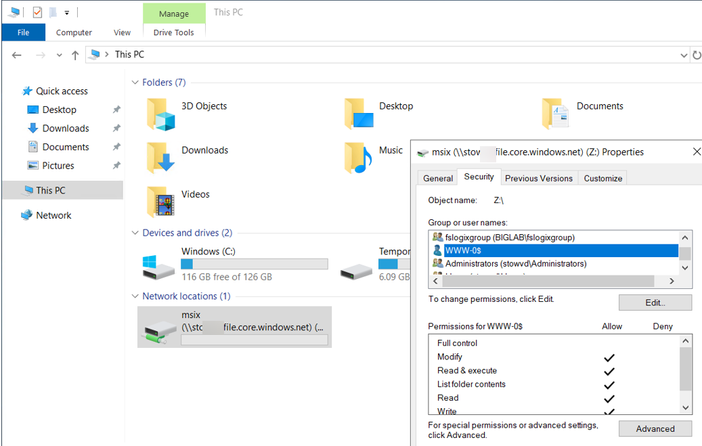This screenshot has width=702, height=446.
Task: Click the Desktop icon in Quick access
Action: click(33, 110)
